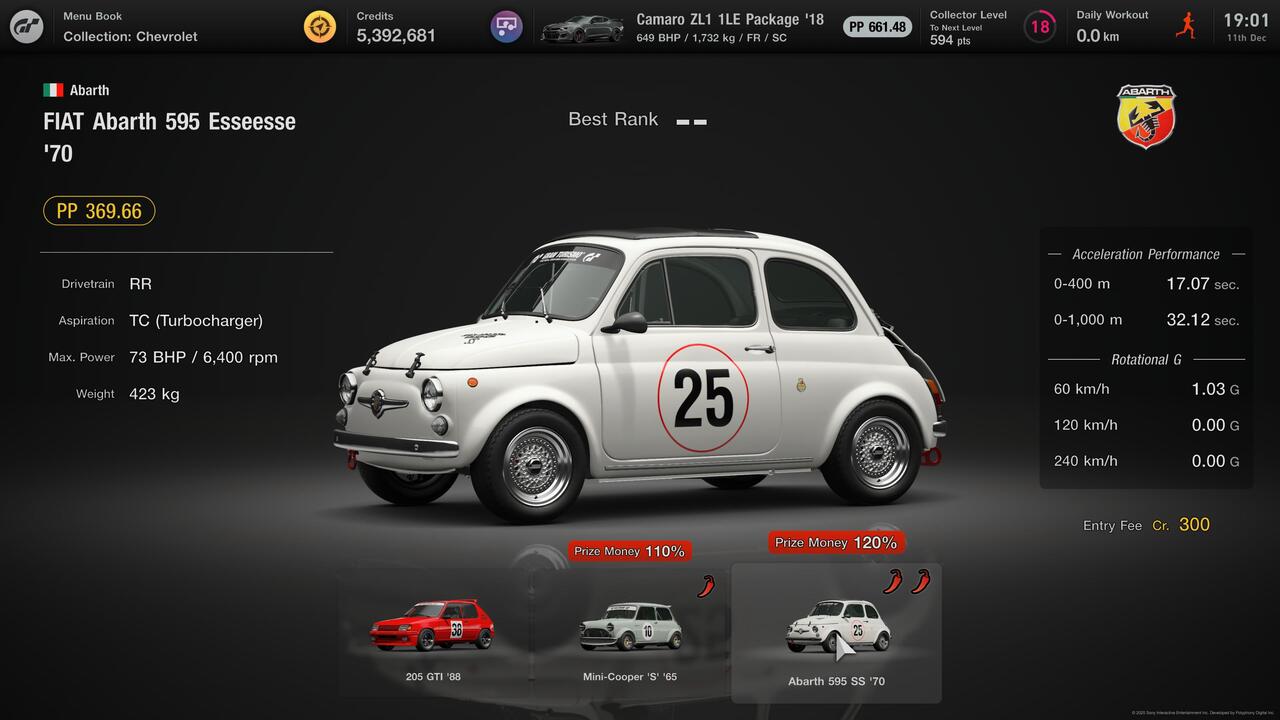Image resolution: width=1280 pixels, height=720 pixels.
Task: Click the Abarth scorpion emblem
Action: 1146,116
